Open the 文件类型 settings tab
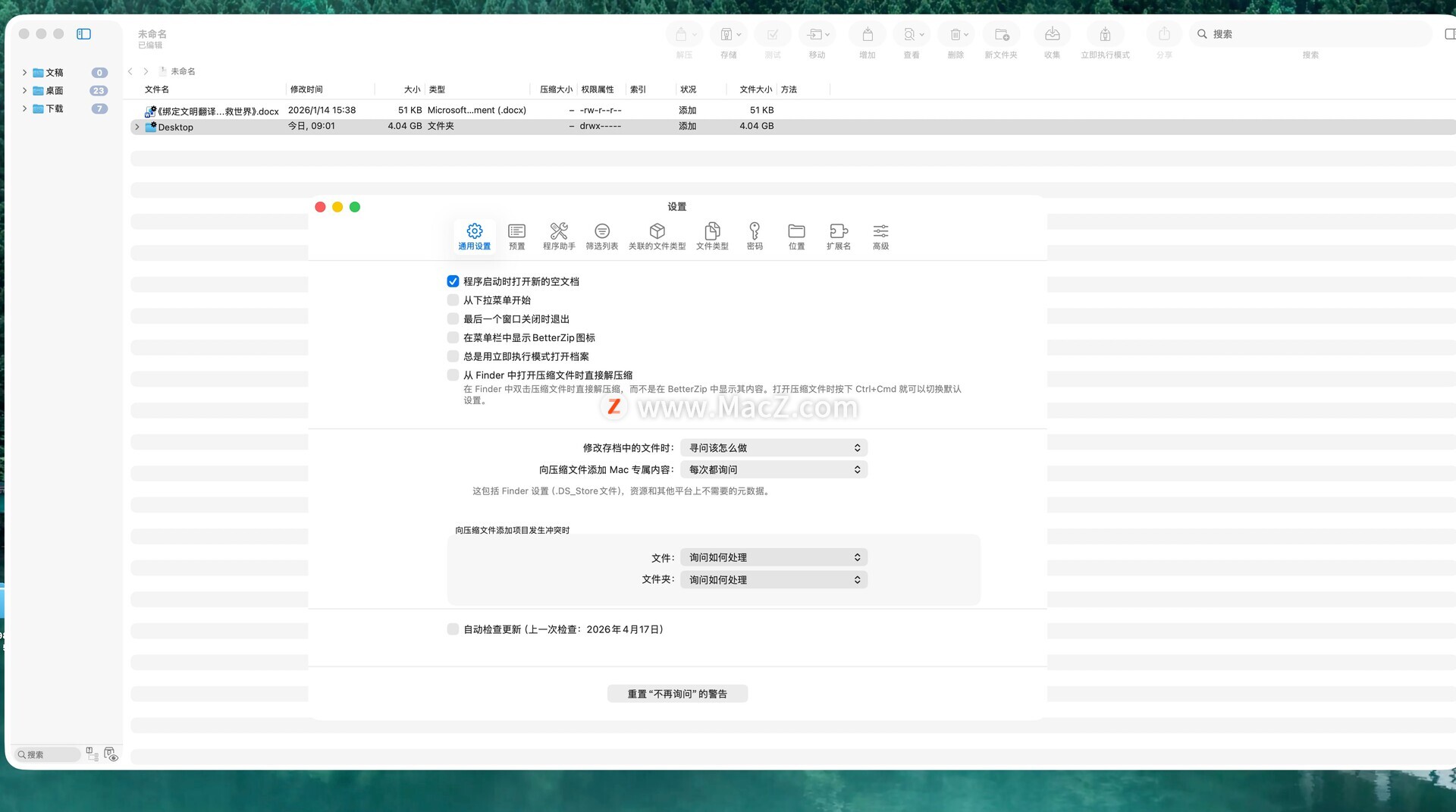Viewport: 1456px width, 812px height. click(x=713, y=237)
